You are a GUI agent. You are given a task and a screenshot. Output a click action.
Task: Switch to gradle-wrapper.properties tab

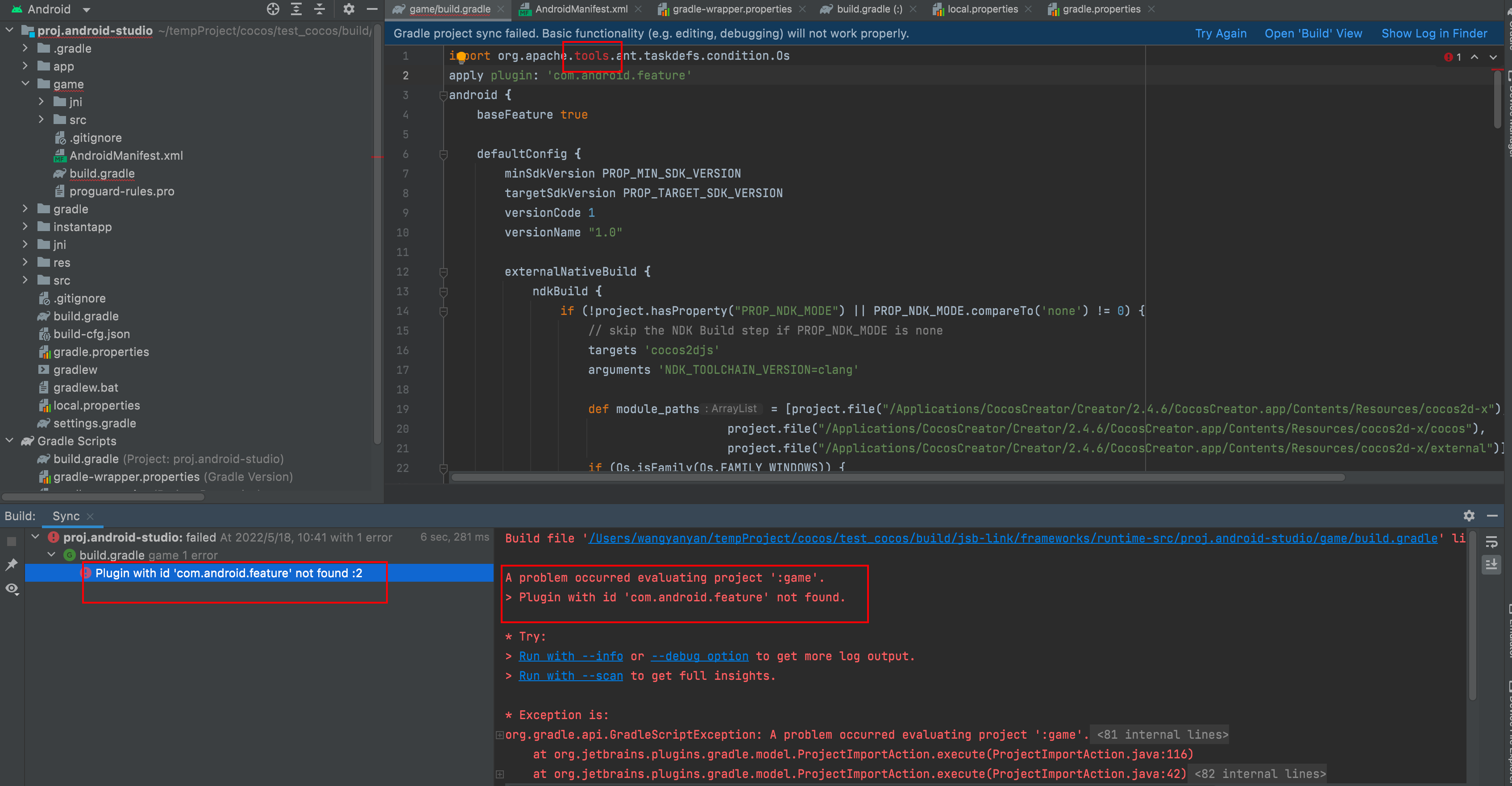tap(731, 9)
